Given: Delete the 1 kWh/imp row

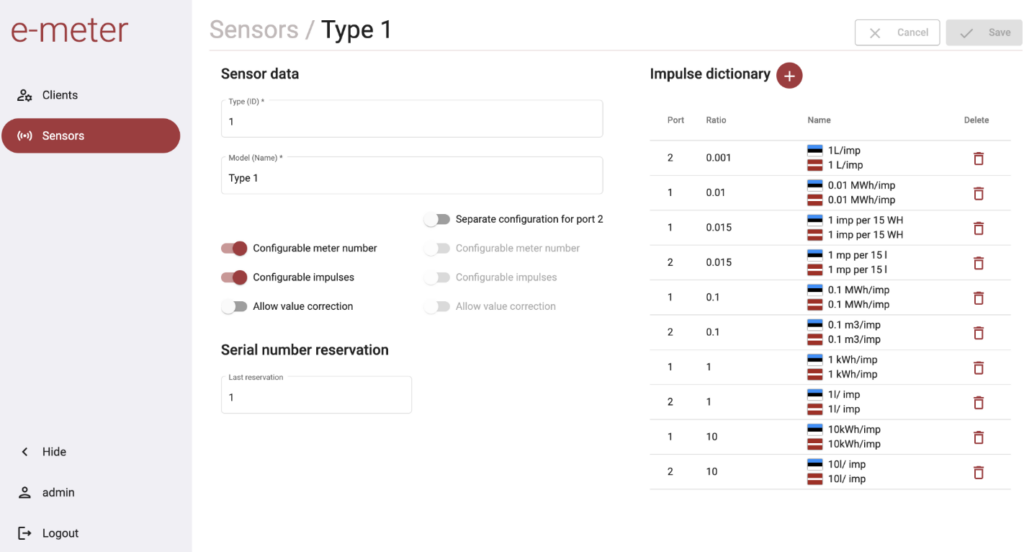Looking at the screenshot, I should pyautogui.click(x=978, y=368).
